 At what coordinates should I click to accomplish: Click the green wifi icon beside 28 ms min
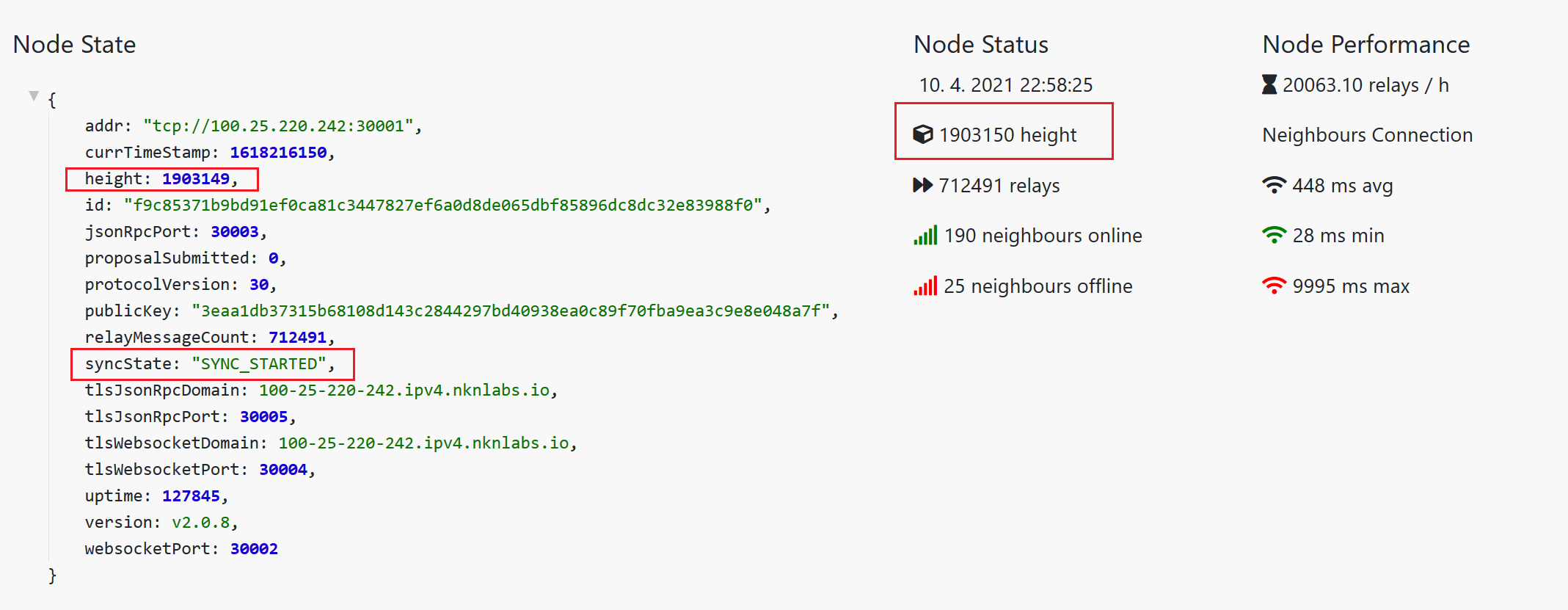[x=1275, y=235]
